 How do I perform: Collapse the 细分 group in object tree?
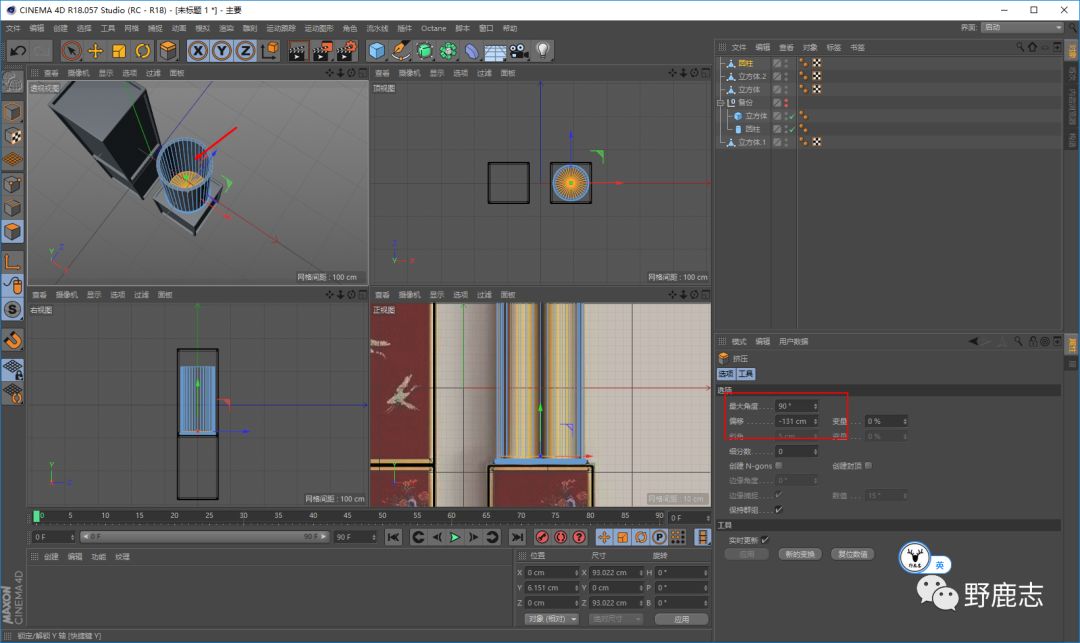coord(719,103)
